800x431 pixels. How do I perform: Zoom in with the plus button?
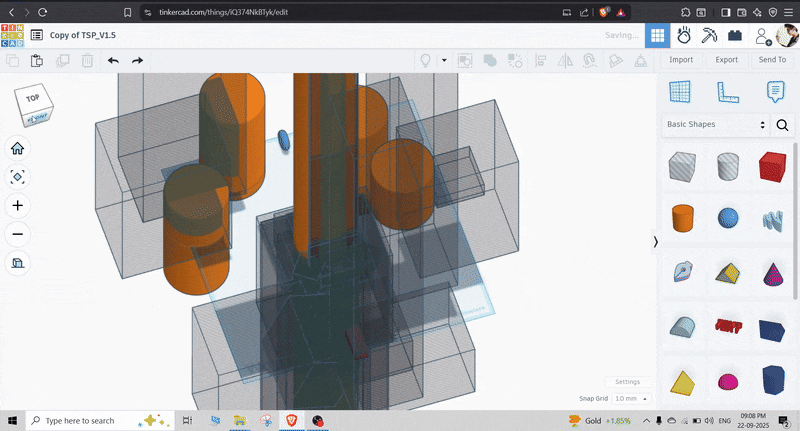[x=17, y=205]
